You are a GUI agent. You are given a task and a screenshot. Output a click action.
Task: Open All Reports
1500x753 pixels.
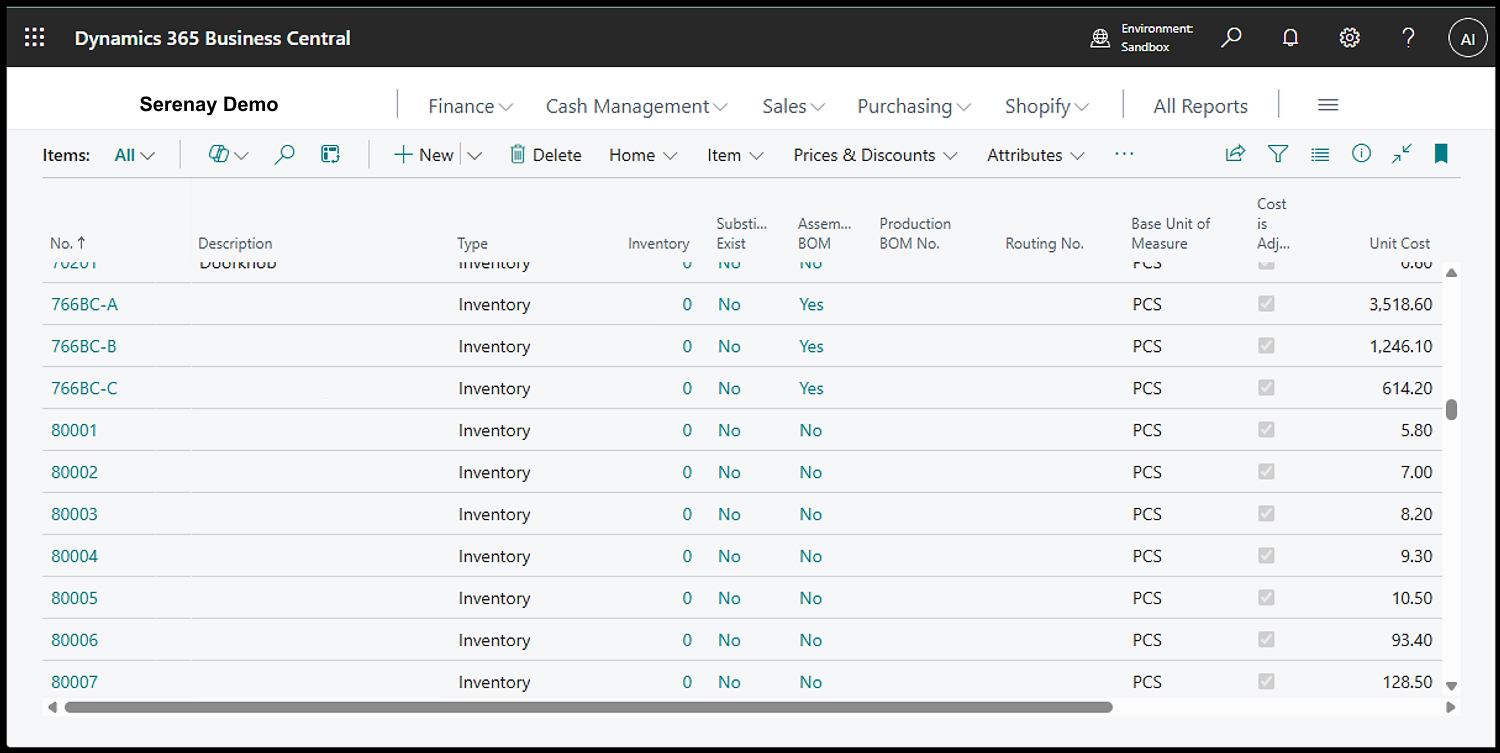point(1200,106)
